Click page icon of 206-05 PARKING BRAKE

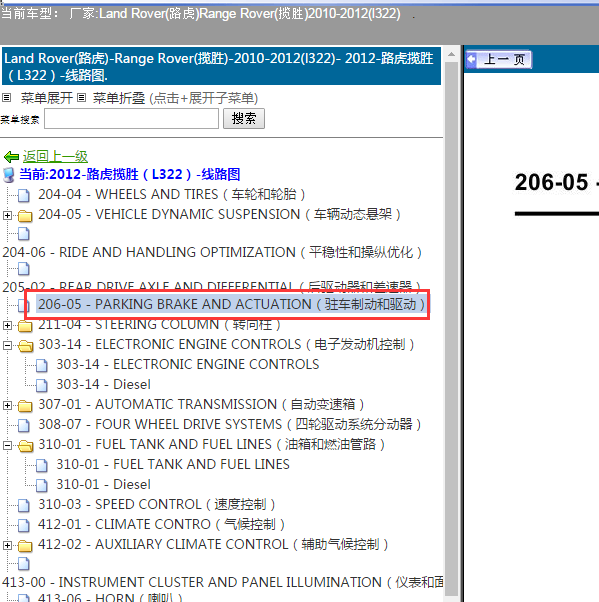click(x=24, y=306)
